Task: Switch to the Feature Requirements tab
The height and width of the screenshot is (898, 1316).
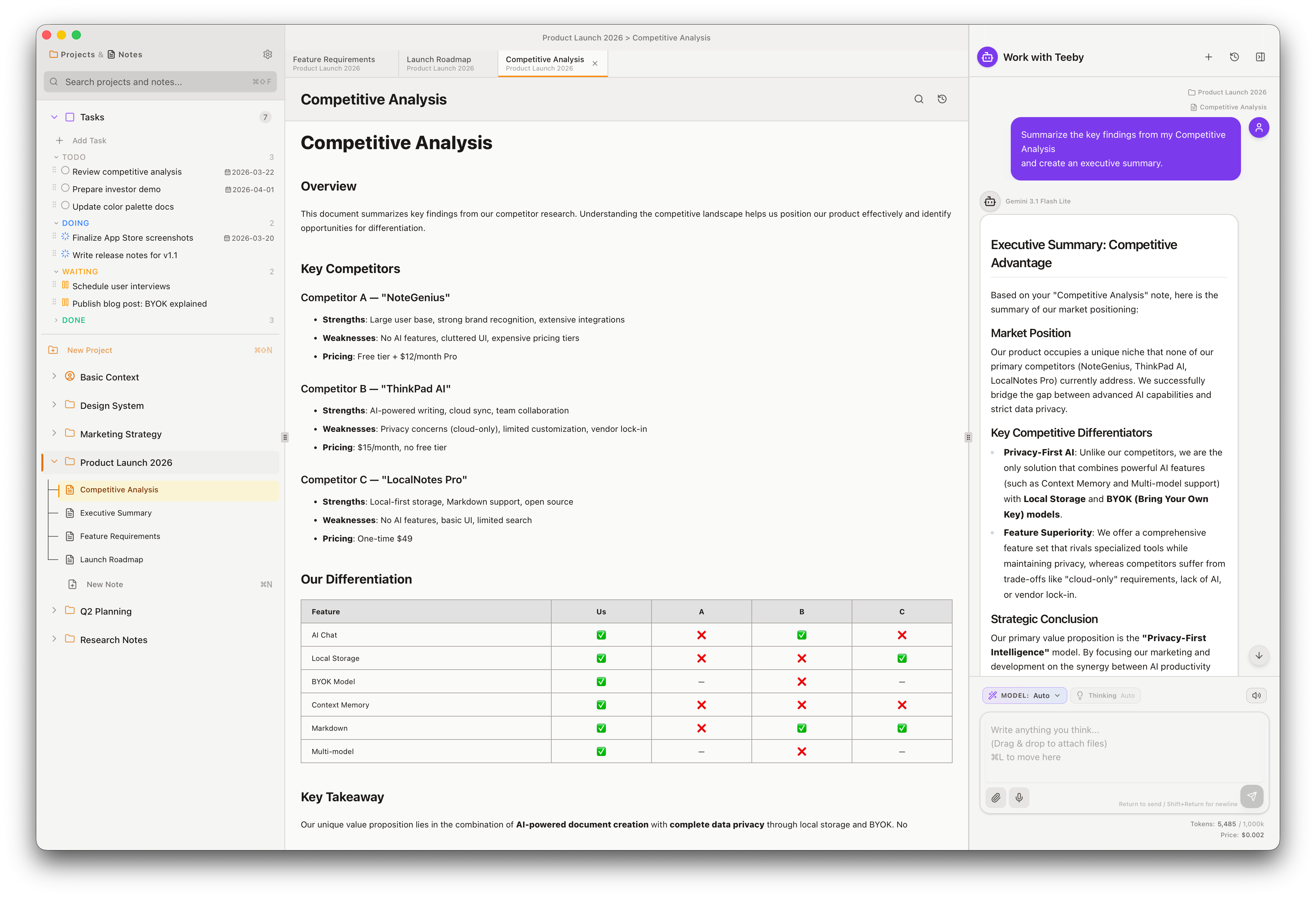Action: tap(334, 63)
